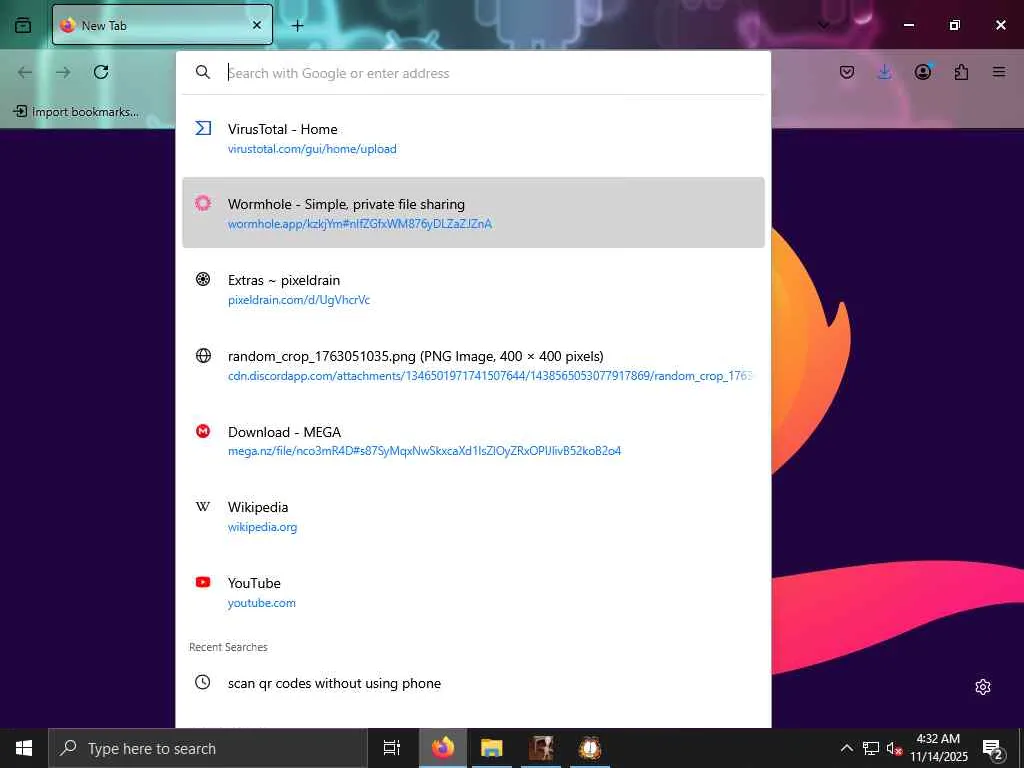Screen dimensions: 1024x768
Task: Click the pixeldrain.com/d/UgVhcrVc URL
Action: (x=298, y=300)
